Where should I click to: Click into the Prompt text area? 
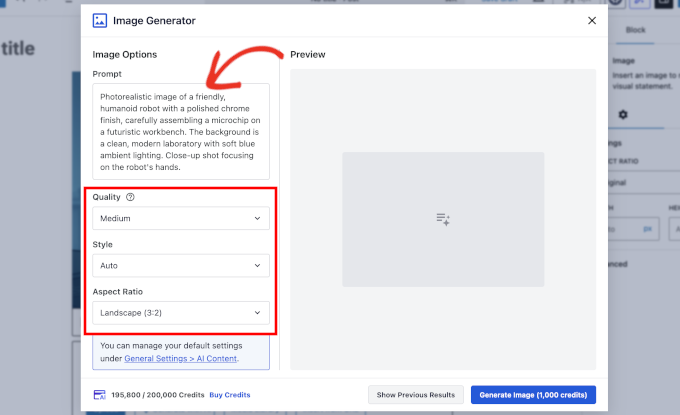coord(181,131)
